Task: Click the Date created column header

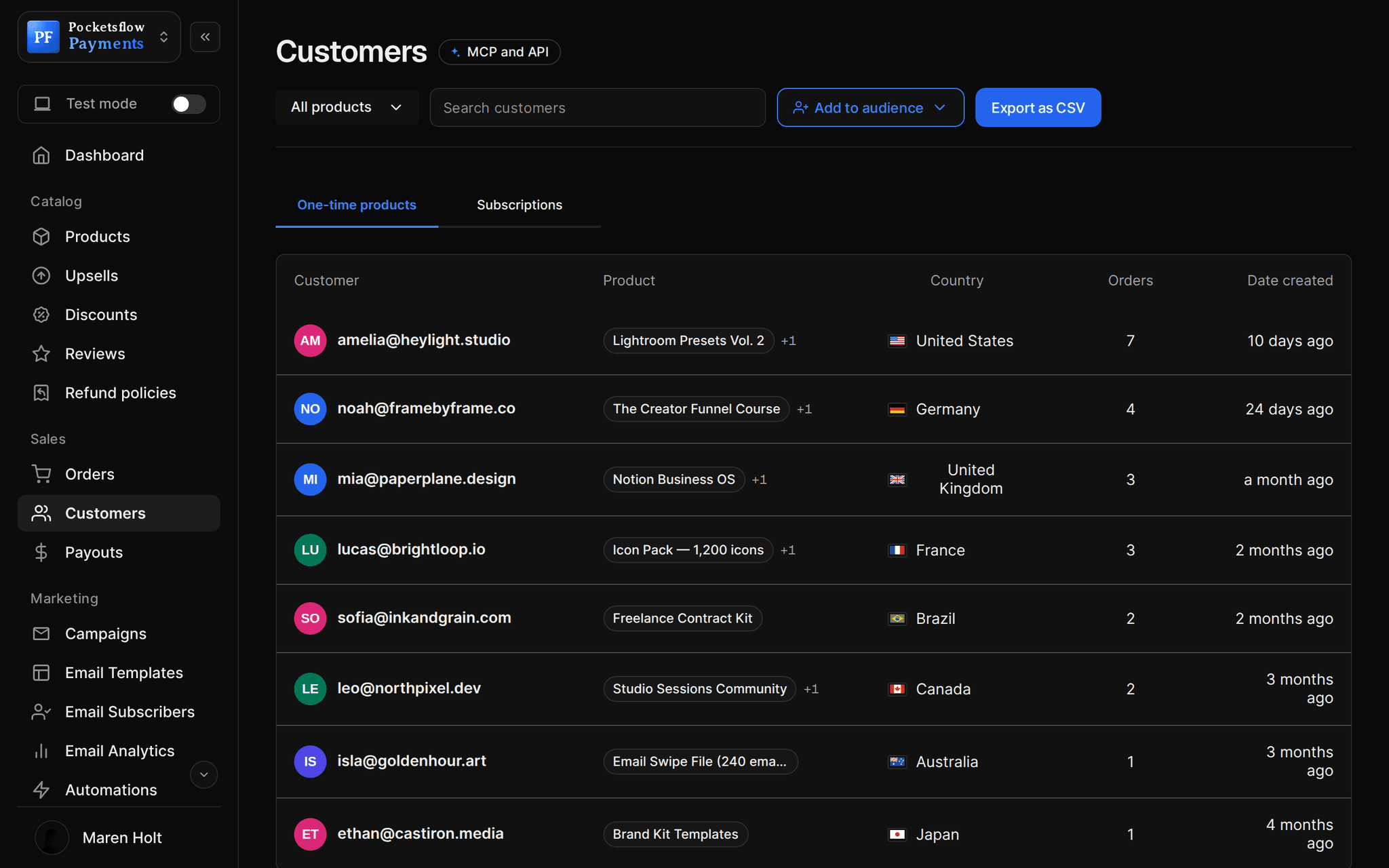Action: click(1290, 280)
